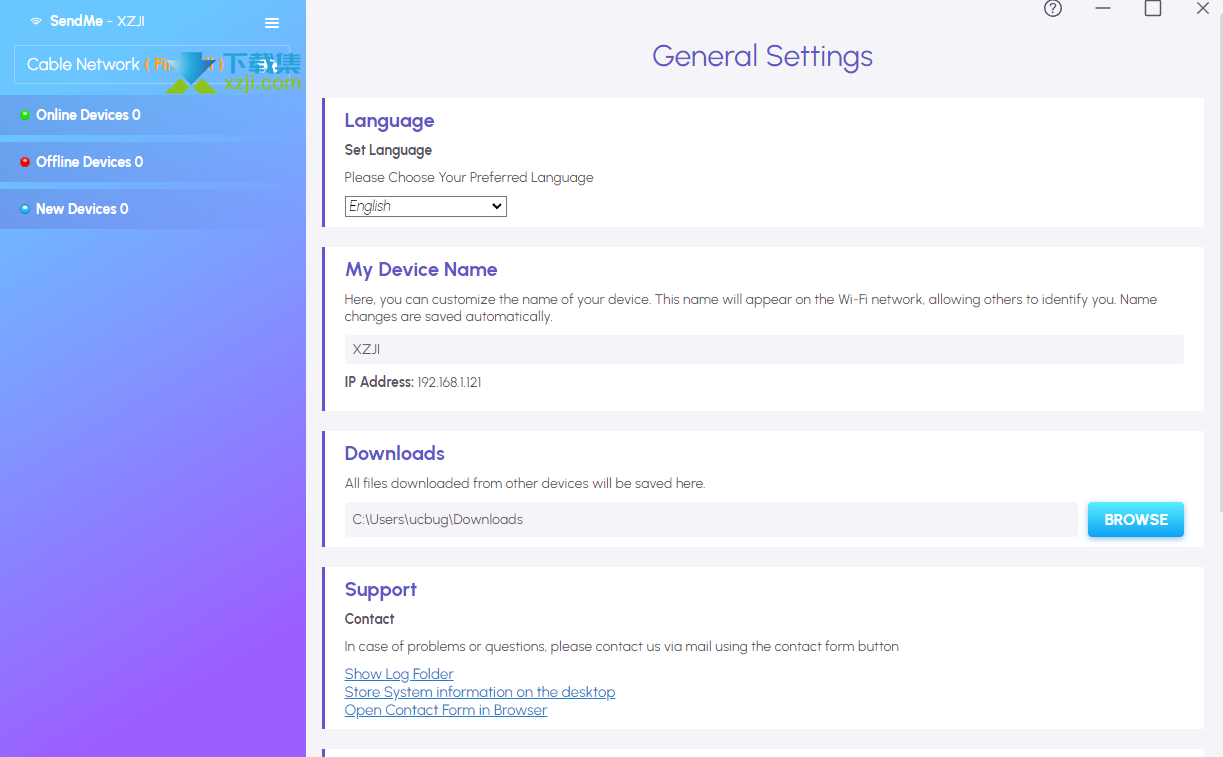Click Store System information on the desktop
This screenshot has height=757, width=1223.
[x=480, y=692]
